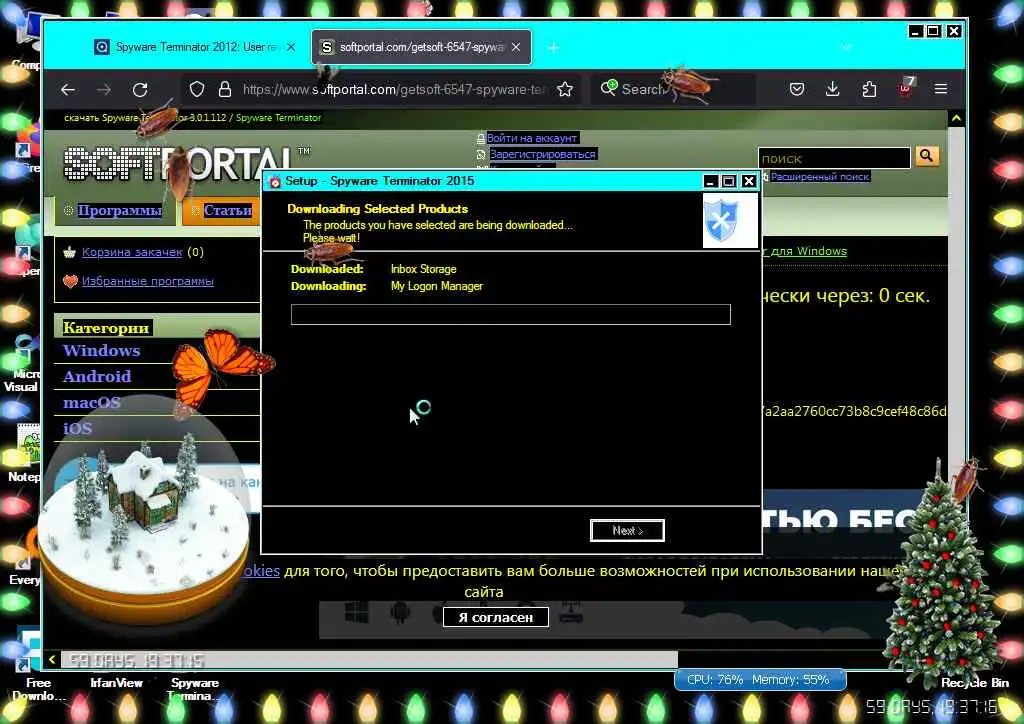Click the Я согласен cookie button

pyautogui.click(x=496, y=617)
